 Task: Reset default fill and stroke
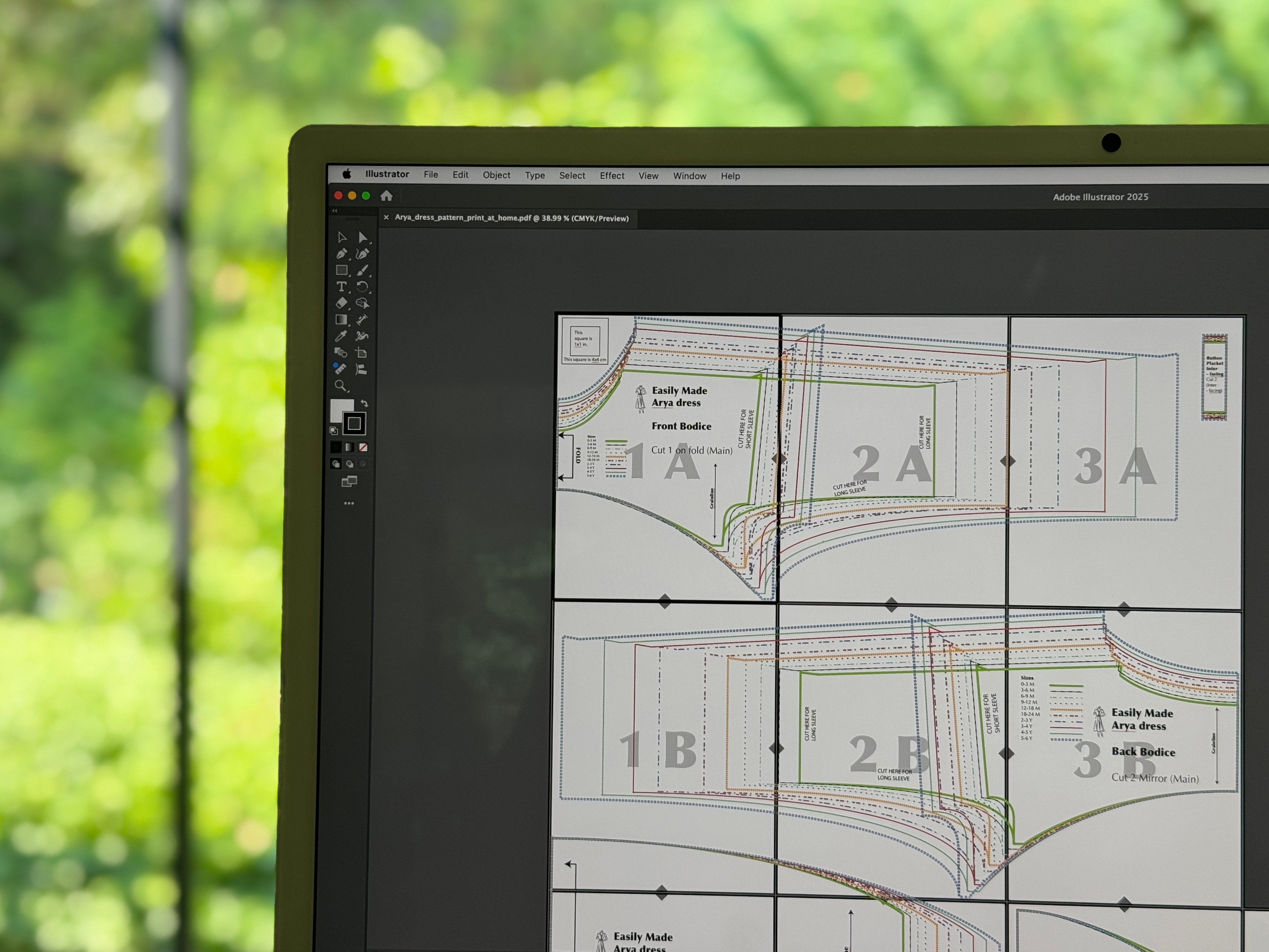(334, 430)
